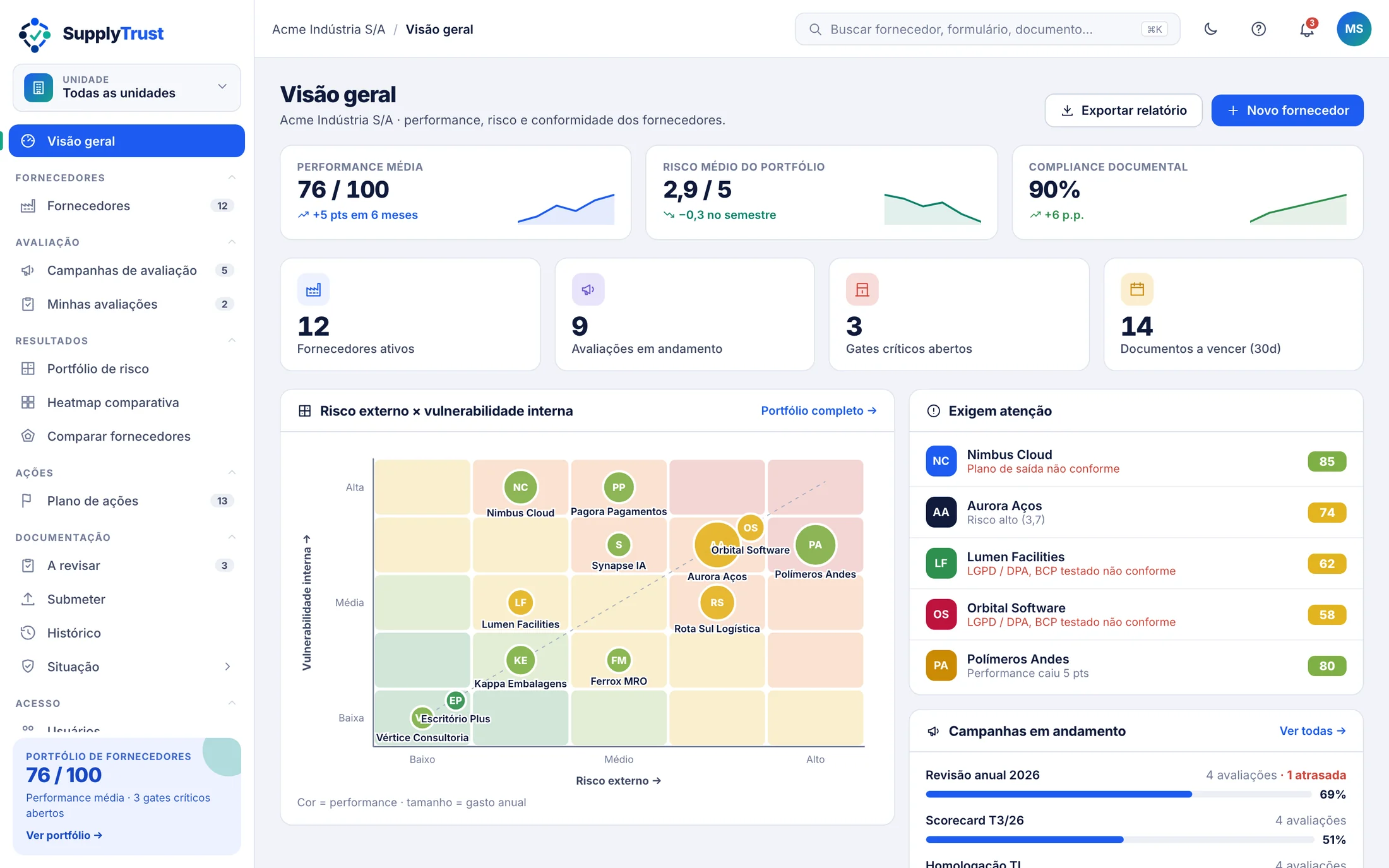This screenshot has width=1389, height=868.
Task: Open notifications bell icon
Action: tap(1306, 29)
